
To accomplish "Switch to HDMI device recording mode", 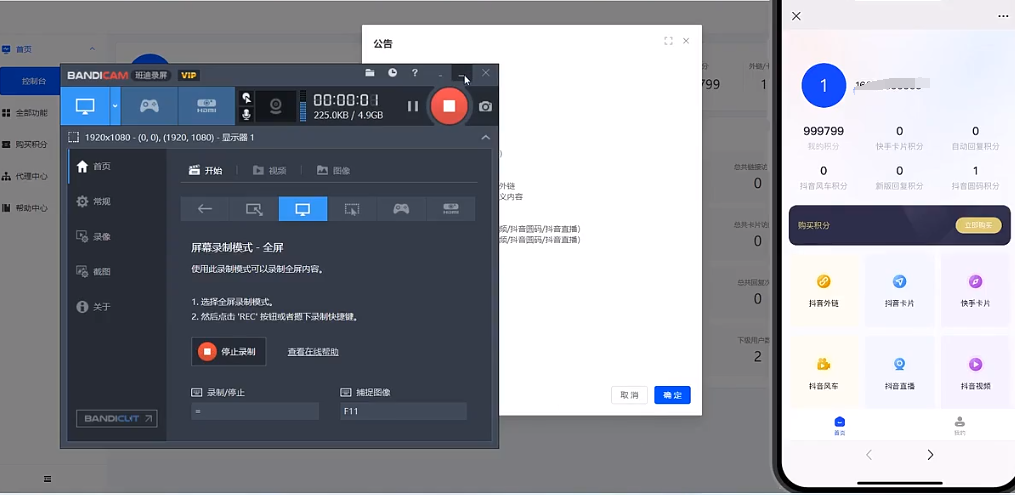I will [206, 106].
